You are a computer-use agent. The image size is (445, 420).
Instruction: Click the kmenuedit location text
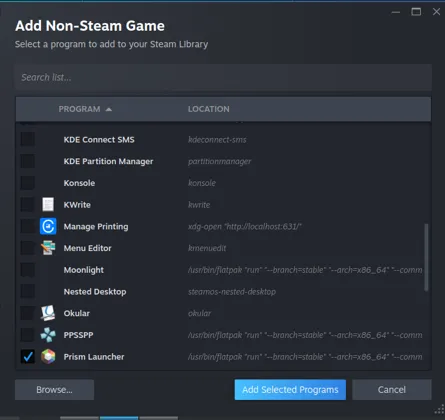[x=207, y=248]
